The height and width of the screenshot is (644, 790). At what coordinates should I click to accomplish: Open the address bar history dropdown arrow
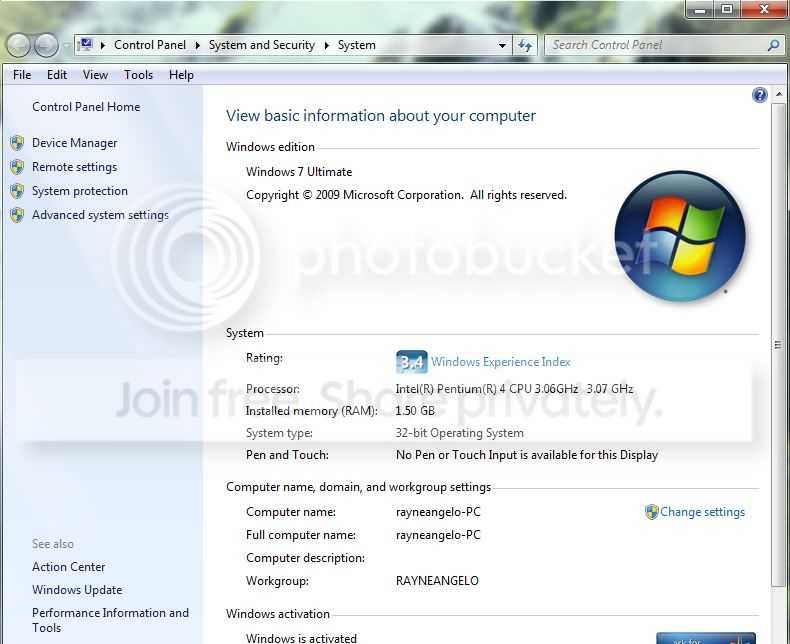502,45
